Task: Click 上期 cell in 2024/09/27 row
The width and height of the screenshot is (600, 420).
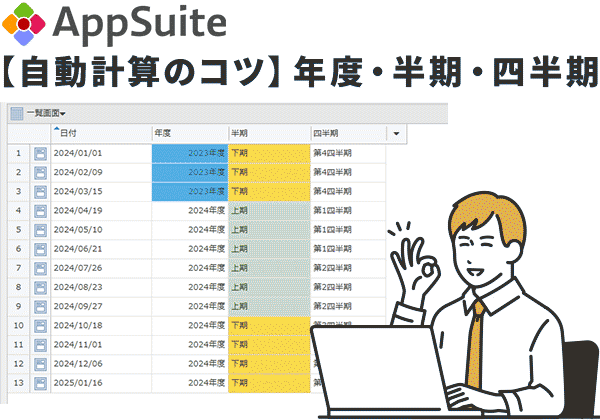Action: [x=269, y=306]
